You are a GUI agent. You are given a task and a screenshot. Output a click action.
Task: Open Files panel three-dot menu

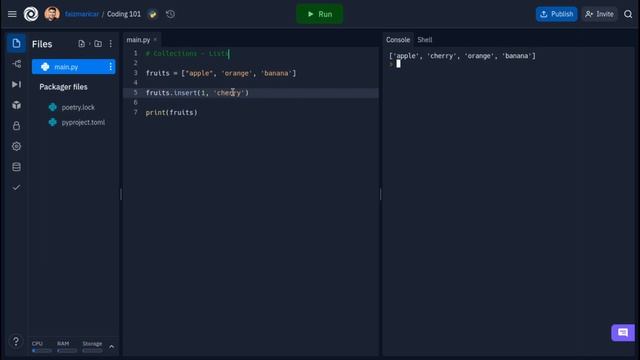[x=111, y=44]
